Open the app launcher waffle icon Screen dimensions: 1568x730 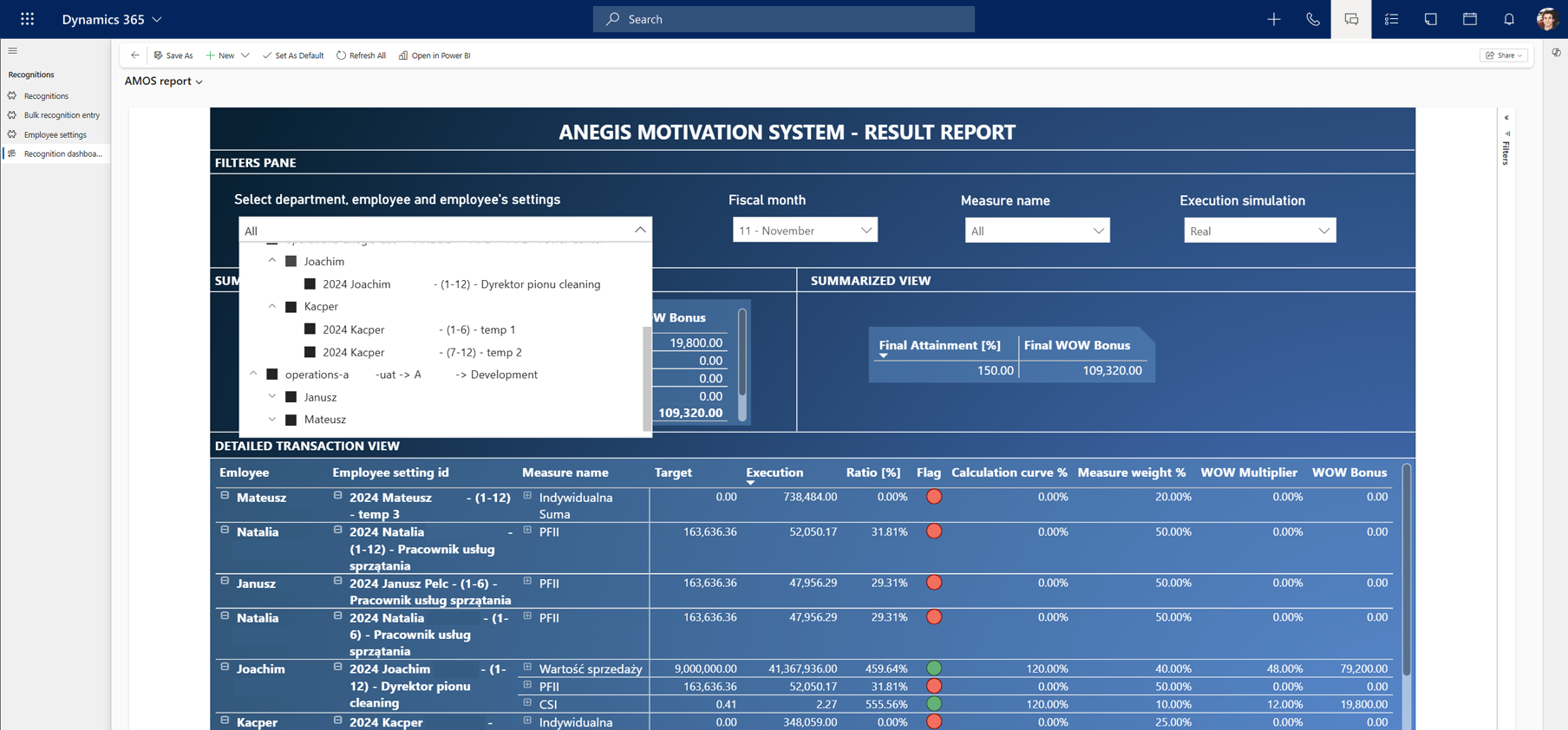coord(27,18)
